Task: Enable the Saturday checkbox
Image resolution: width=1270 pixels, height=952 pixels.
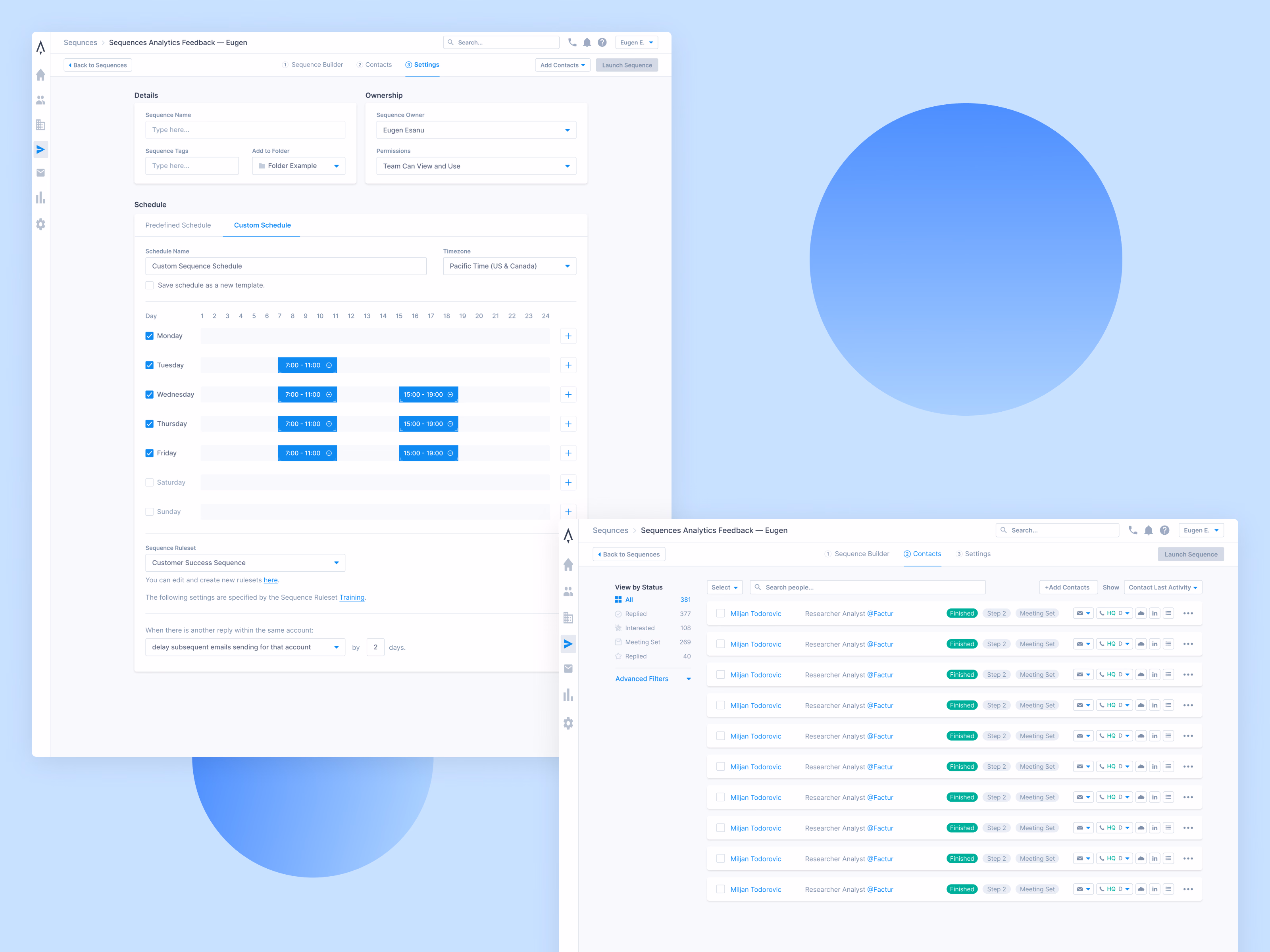Action: click(149, 482)
